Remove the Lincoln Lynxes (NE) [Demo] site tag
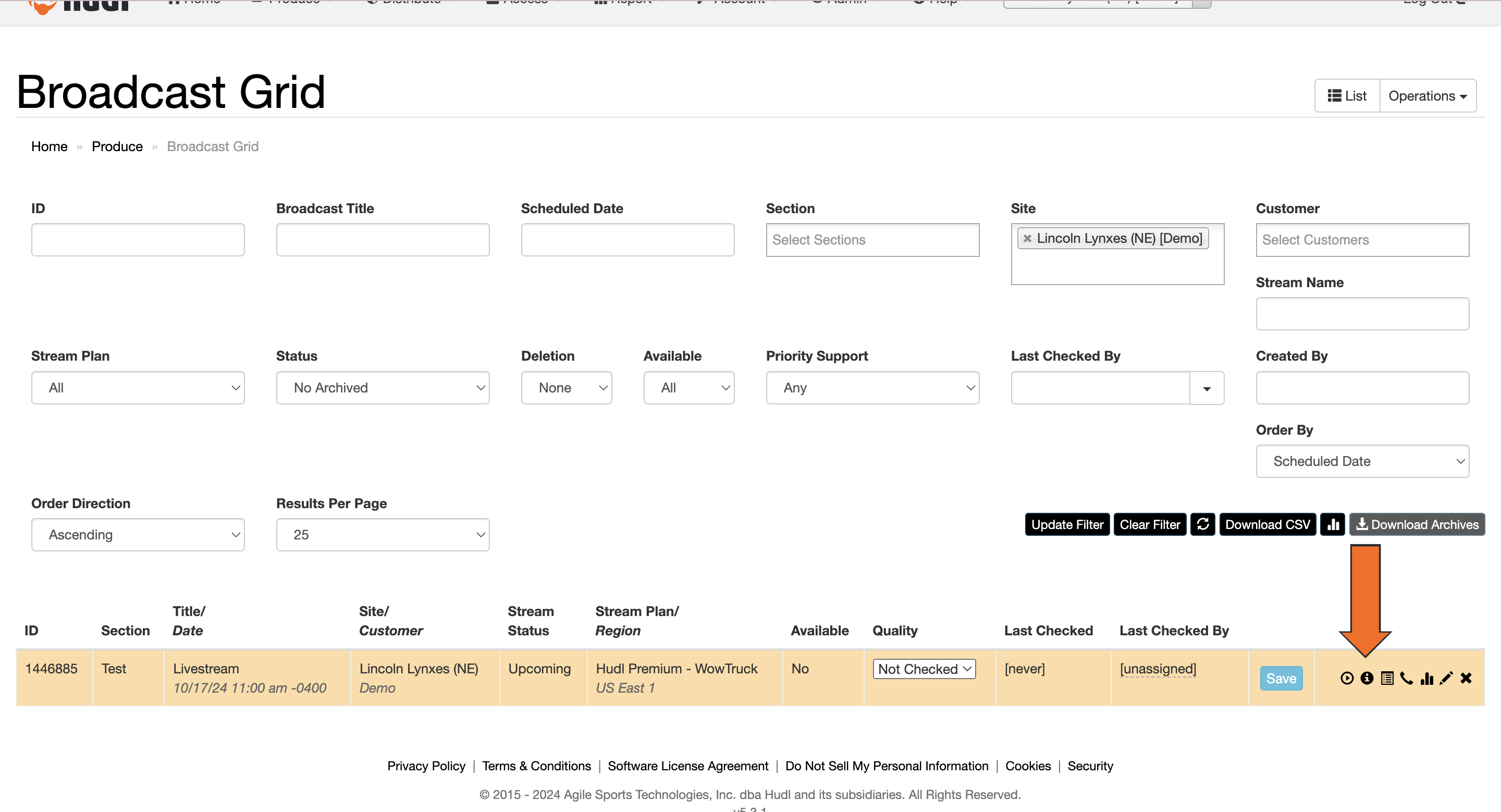The image size is (1501, 812). point(1027,238)
